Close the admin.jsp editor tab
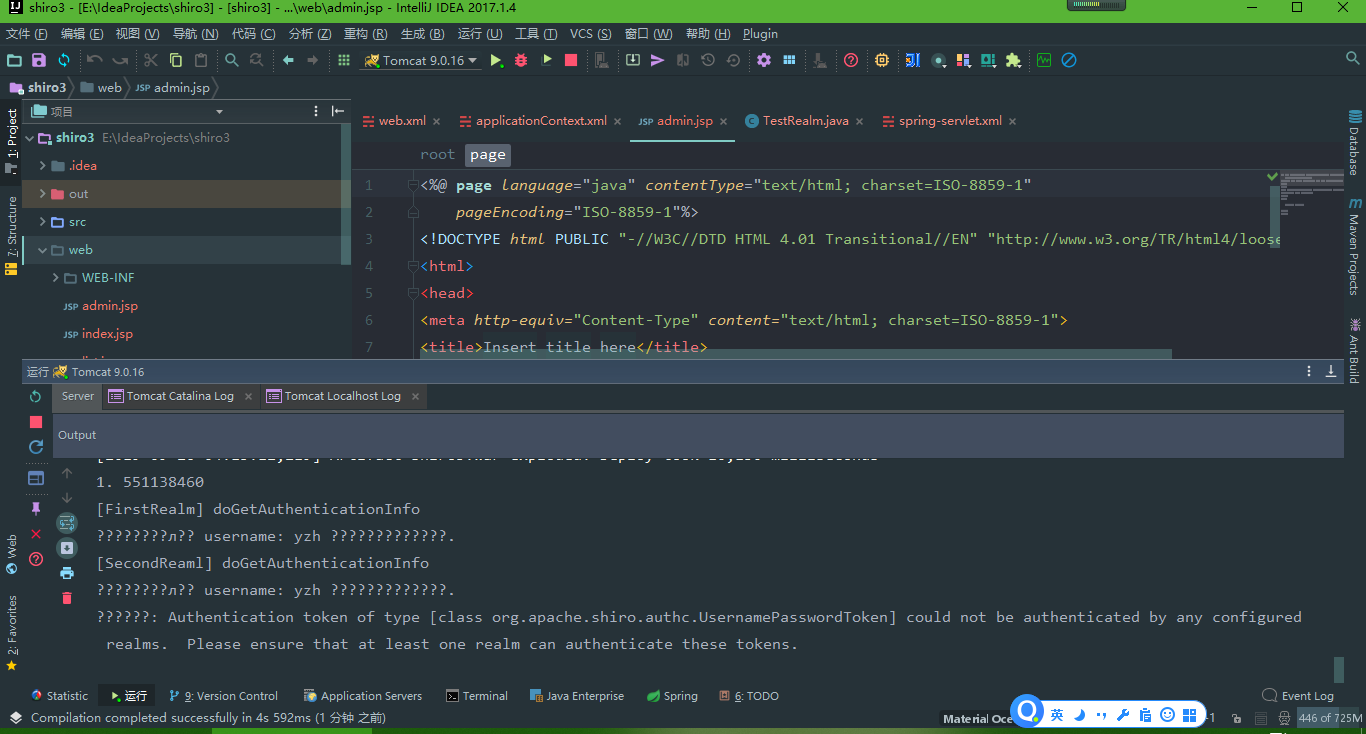The width and height of the screenshot is (1366, 734). point(723,121)
